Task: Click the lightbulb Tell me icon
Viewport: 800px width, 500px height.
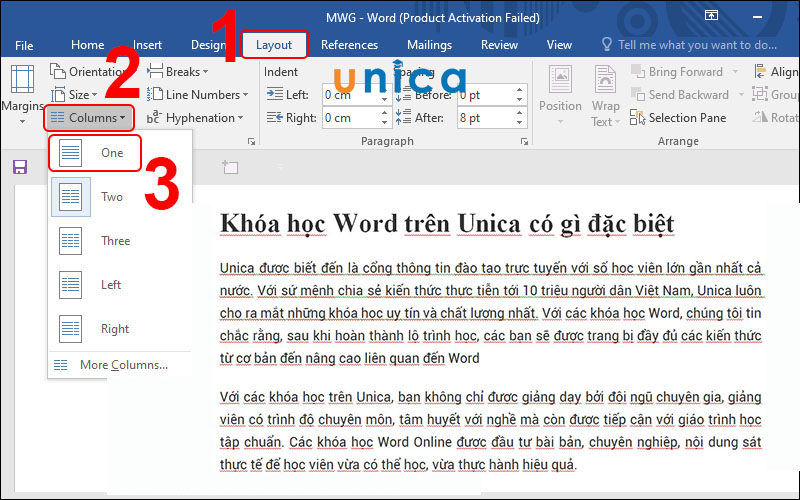Action: click(606, 44)
